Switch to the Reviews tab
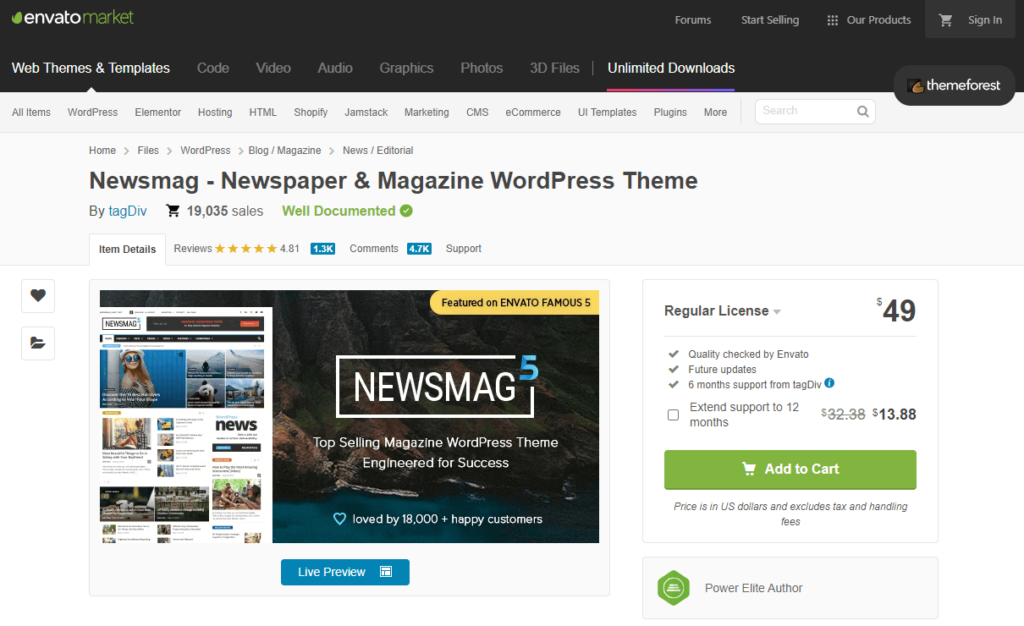The height and width of the screenshot is (626, 1024). click(x=193, y=249)
